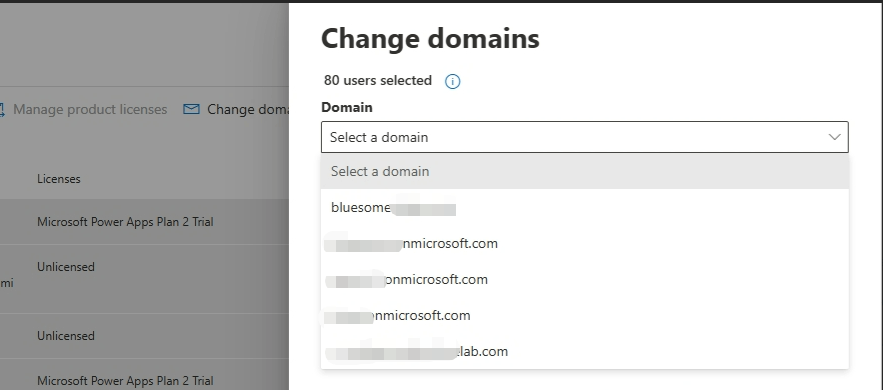Collapse the domain dropdown with the chevron arrow
883x390 pixels.
coord(834,137)
